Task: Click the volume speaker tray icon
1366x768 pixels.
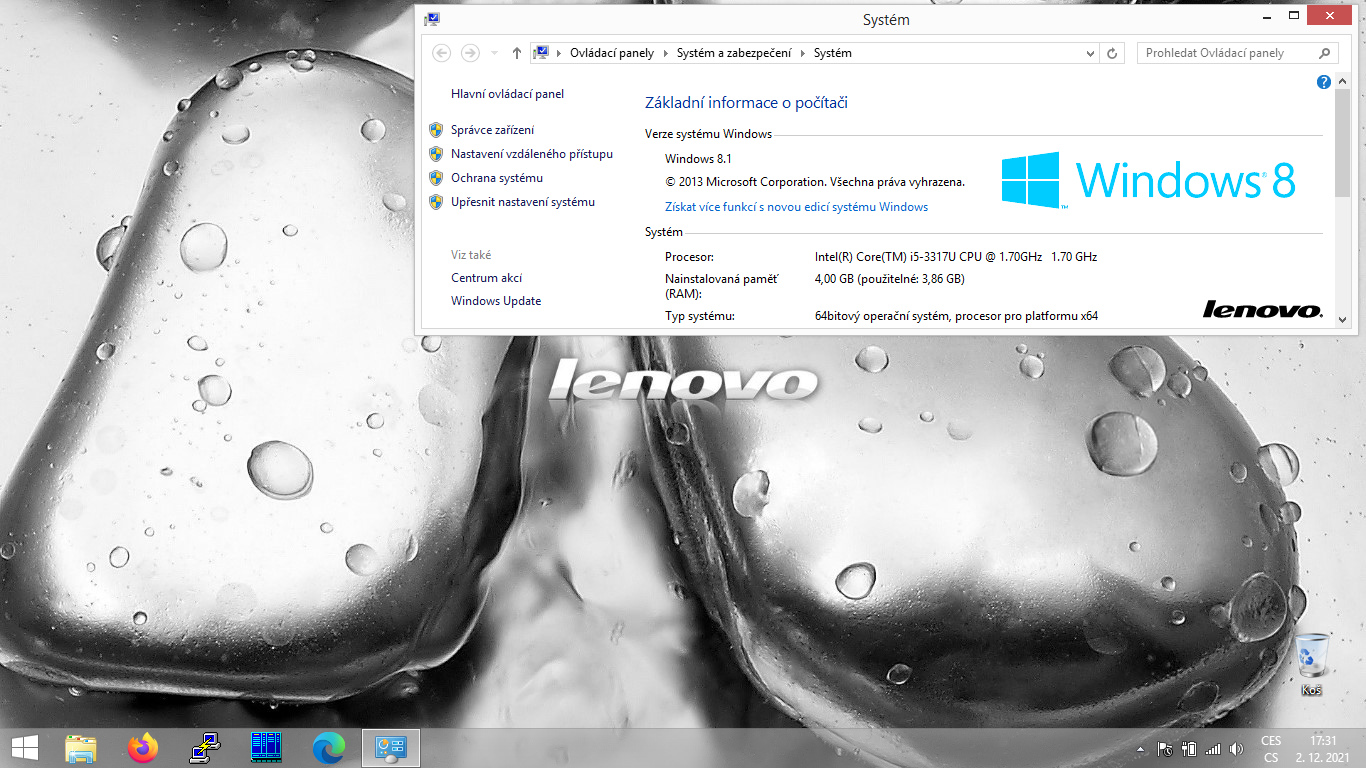Action: (1236, 748)
